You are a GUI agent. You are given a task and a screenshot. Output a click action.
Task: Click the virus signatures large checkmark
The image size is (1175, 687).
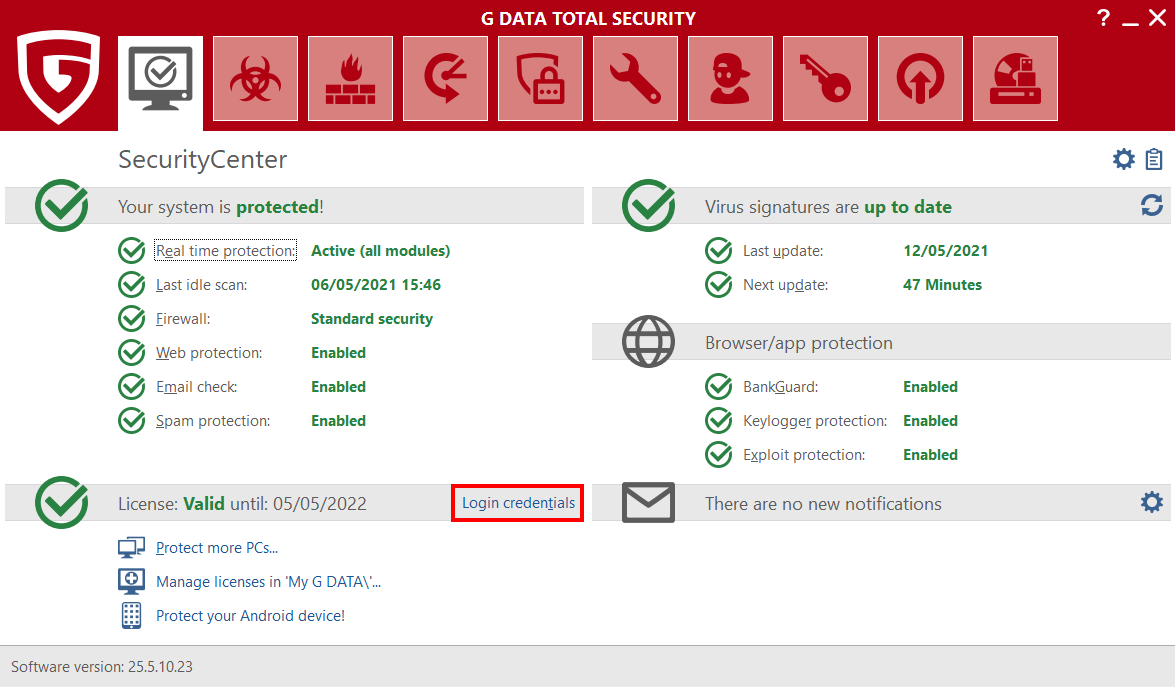coord(648,205)
